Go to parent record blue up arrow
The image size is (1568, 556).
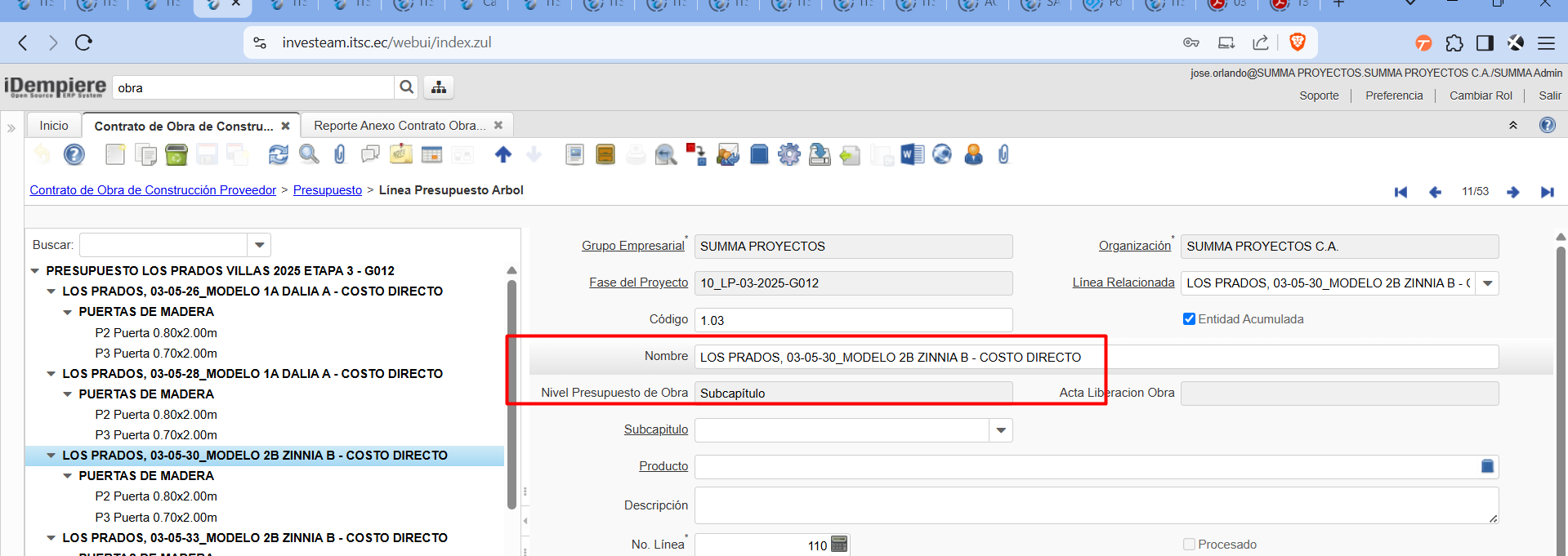pos(503,154)
